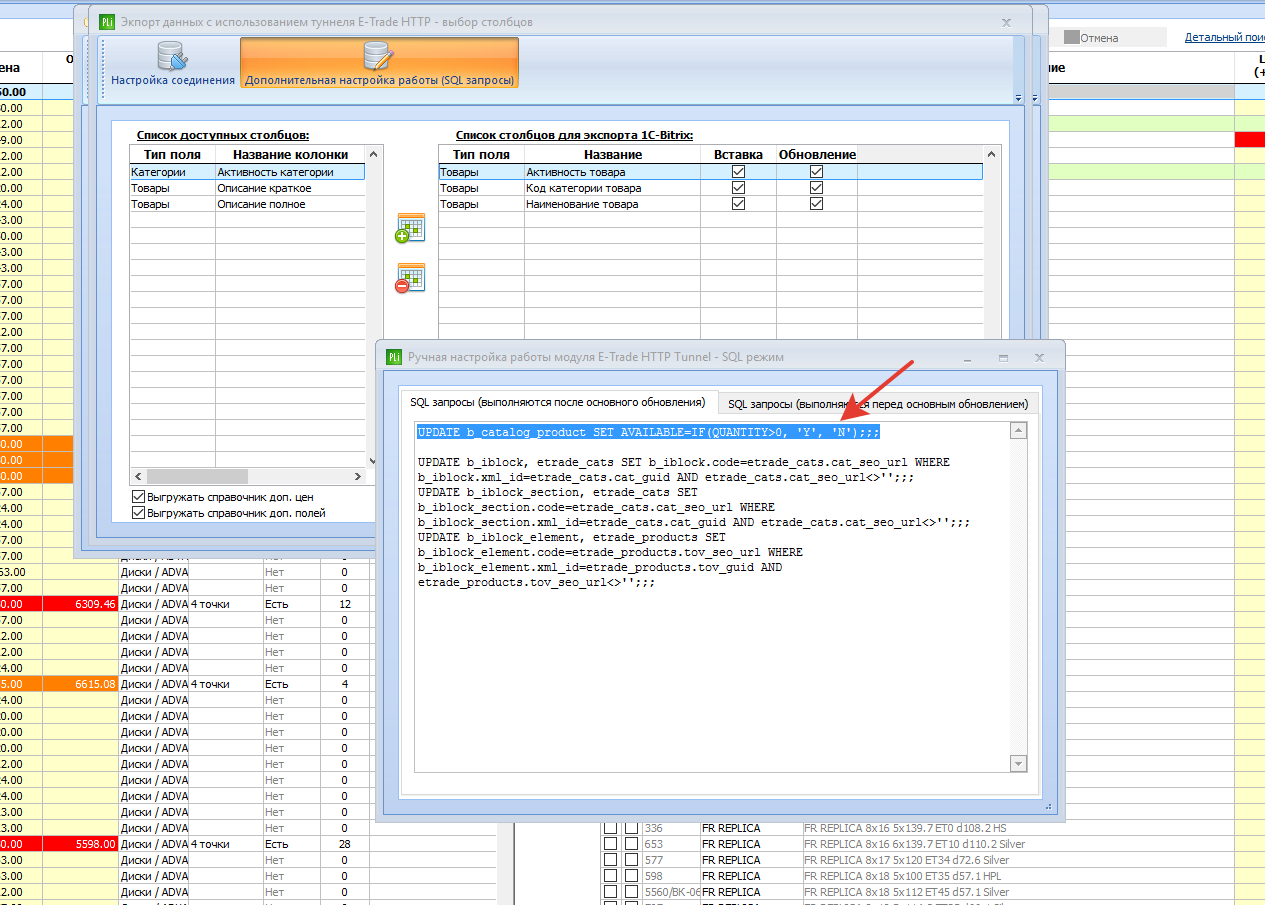Screen dimensions: 1265x905
Task: Toggle Обновление for Код категории товара
Action: 817,188
